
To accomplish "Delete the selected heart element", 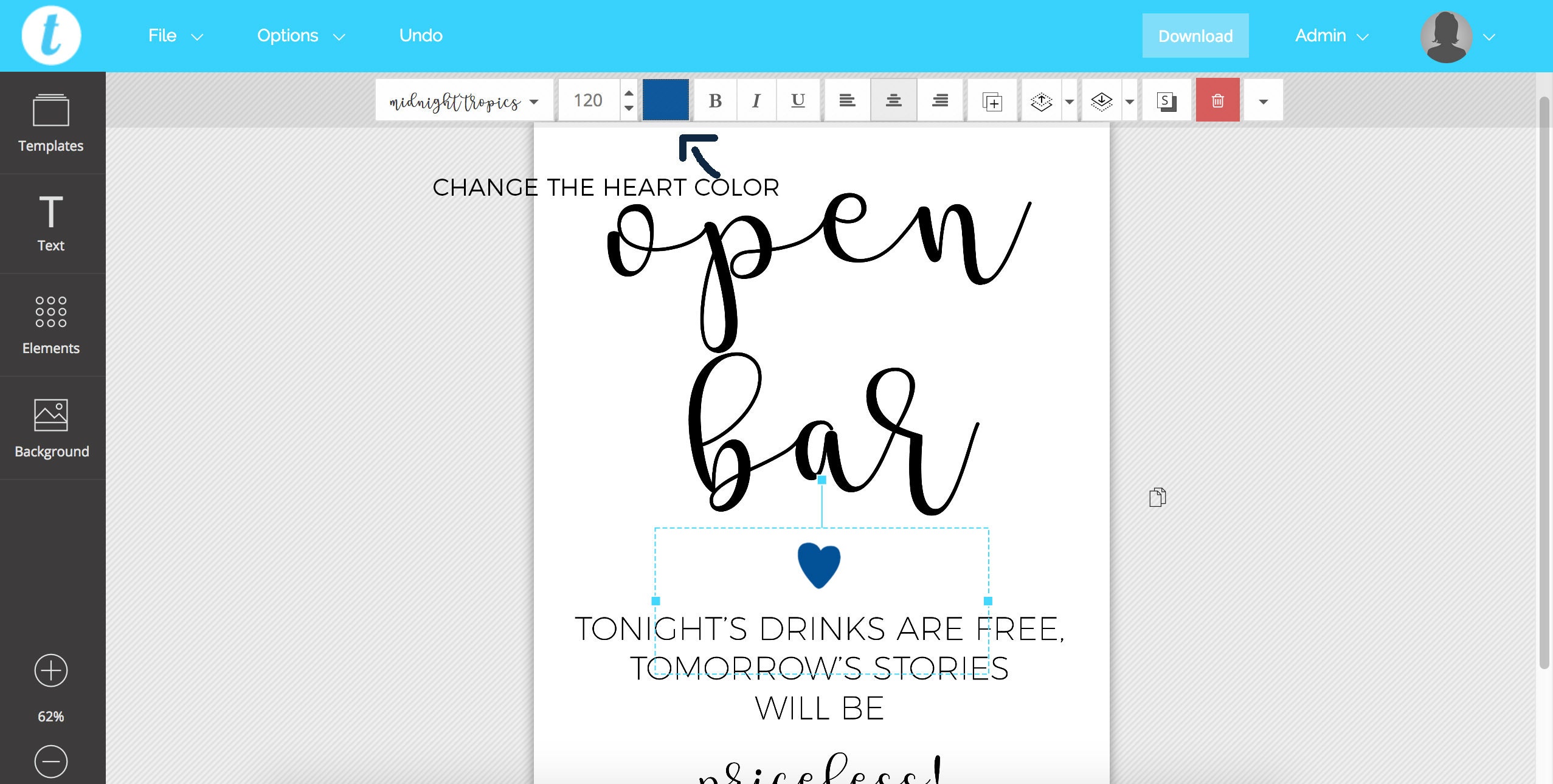I will tap(1217, 100).
